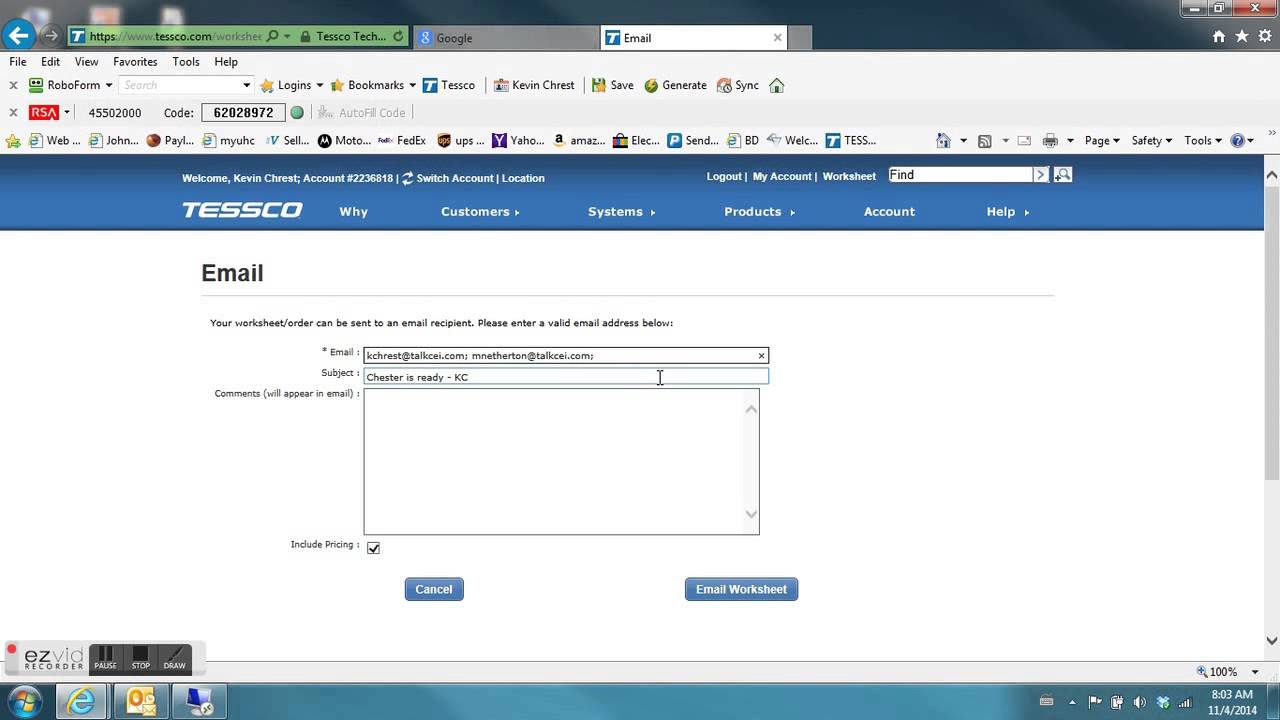The height and width of the screenshot is (720, 1280).
Task: Click the green RSA status circle
Action: point(297,113)
